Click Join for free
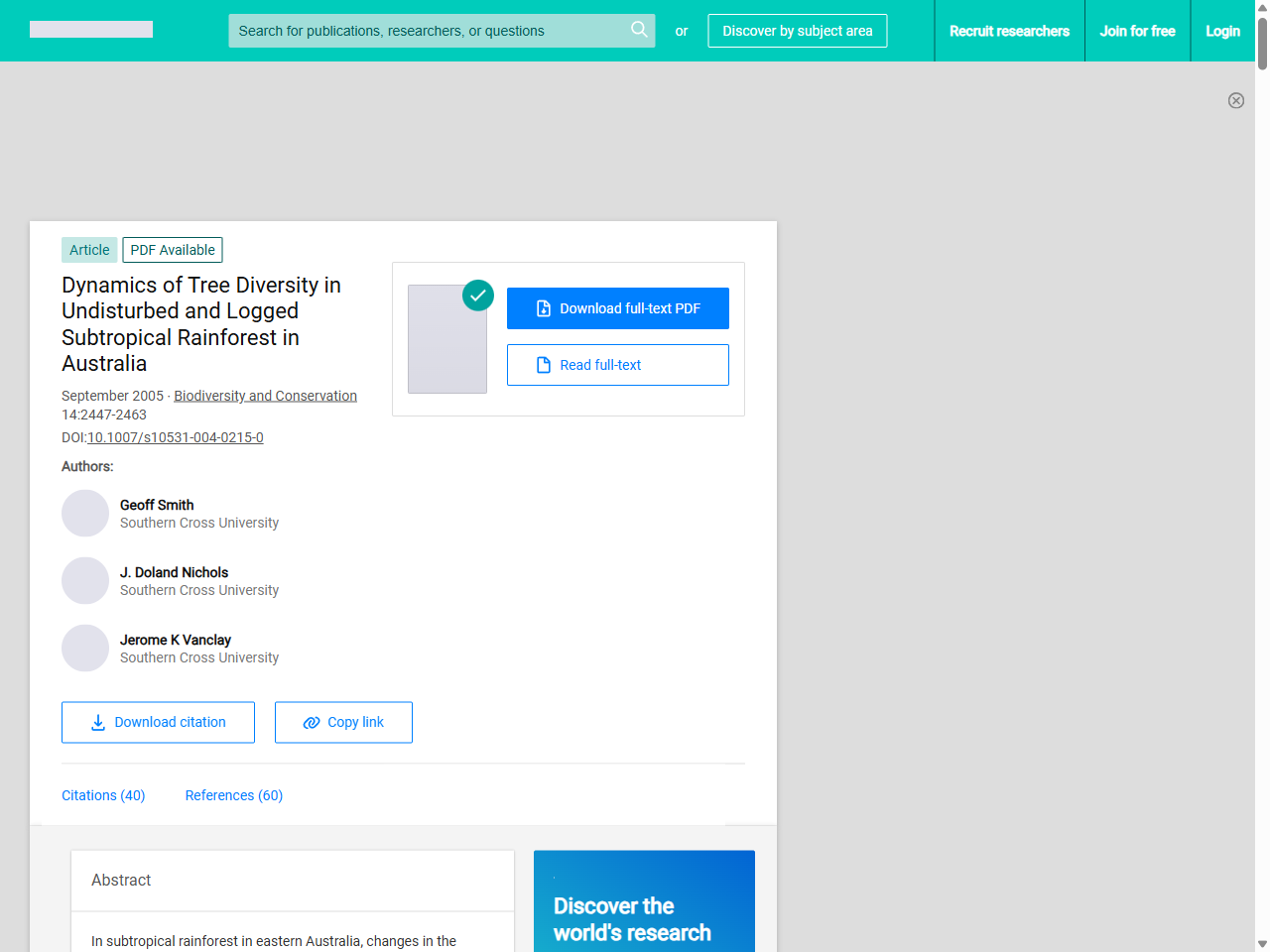Screen dimensions: 1270x952 pos(1137,31)
